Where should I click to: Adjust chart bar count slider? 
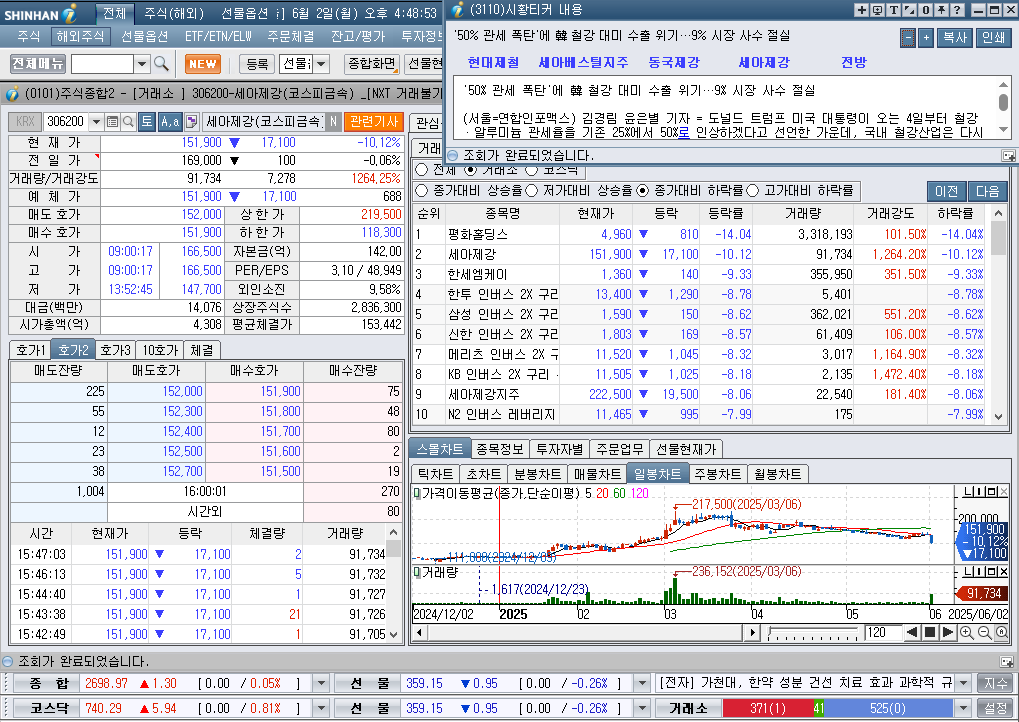pyautogui.click(x=814, y=632)
